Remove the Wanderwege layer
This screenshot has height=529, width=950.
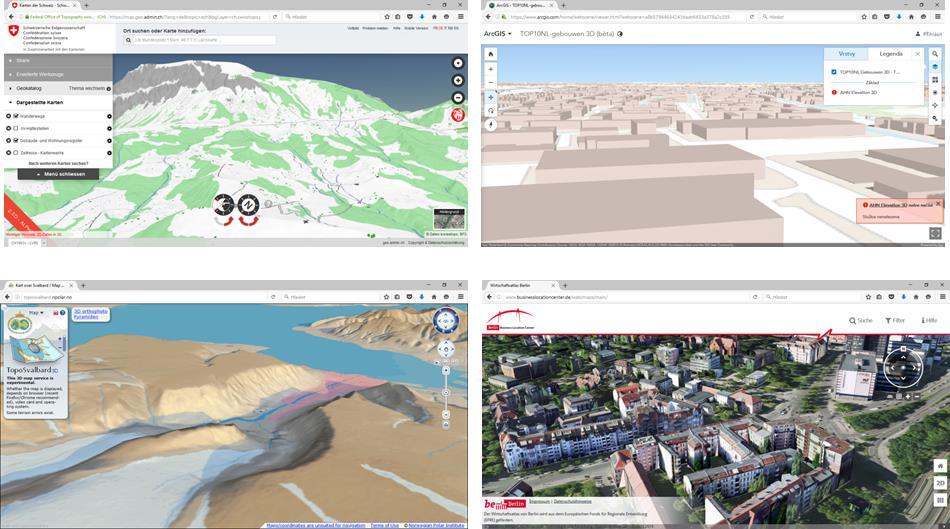tap(8, 116)
